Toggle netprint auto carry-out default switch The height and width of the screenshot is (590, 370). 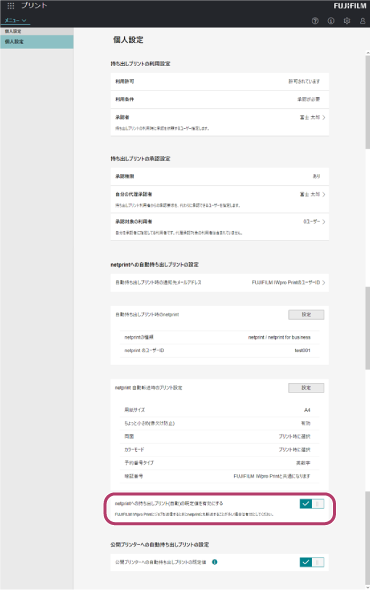(312, 503)
